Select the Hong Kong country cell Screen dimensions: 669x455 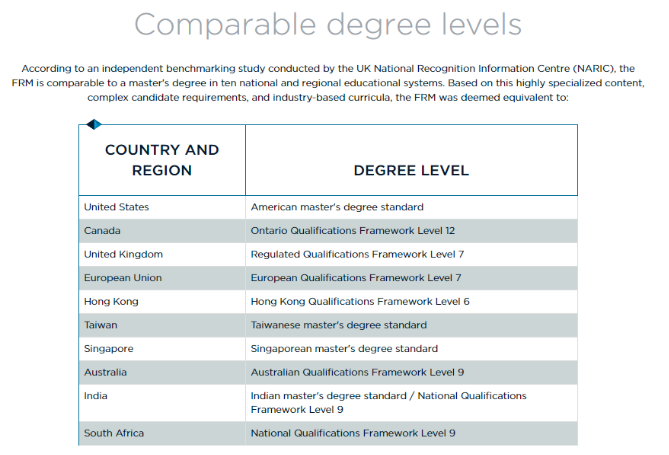pos(111,301)
